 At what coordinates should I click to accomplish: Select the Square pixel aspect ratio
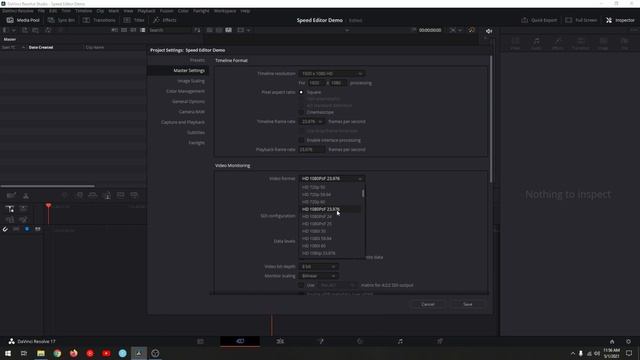tap(301, 92)
